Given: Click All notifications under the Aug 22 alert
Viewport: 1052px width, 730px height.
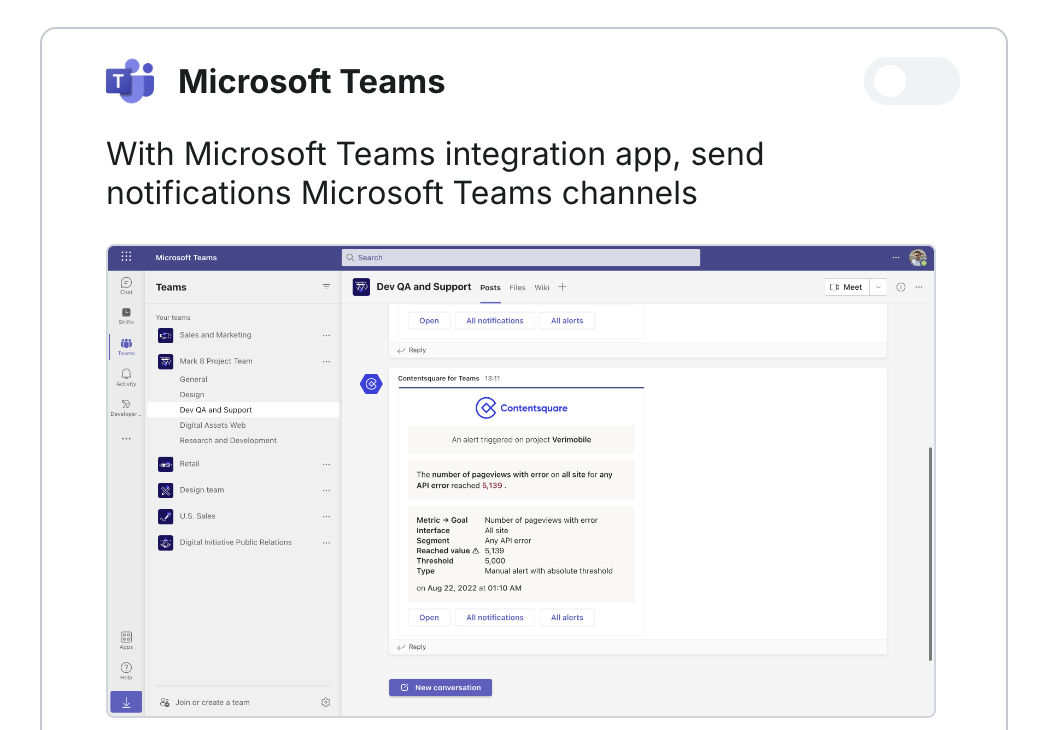Looking at the screenshot, I should tap(495, 617).
